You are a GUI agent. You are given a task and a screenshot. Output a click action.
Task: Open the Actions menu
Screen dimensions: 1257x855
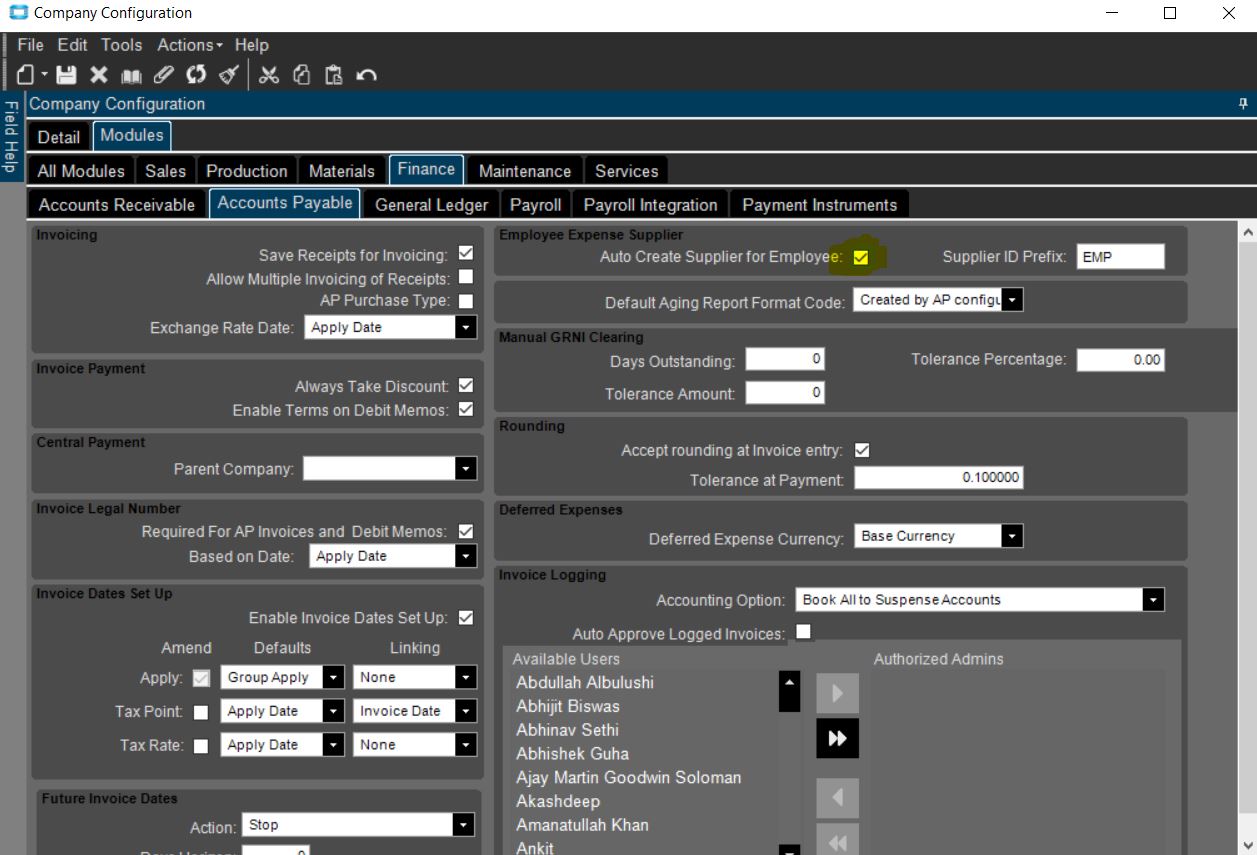point(189,45)
